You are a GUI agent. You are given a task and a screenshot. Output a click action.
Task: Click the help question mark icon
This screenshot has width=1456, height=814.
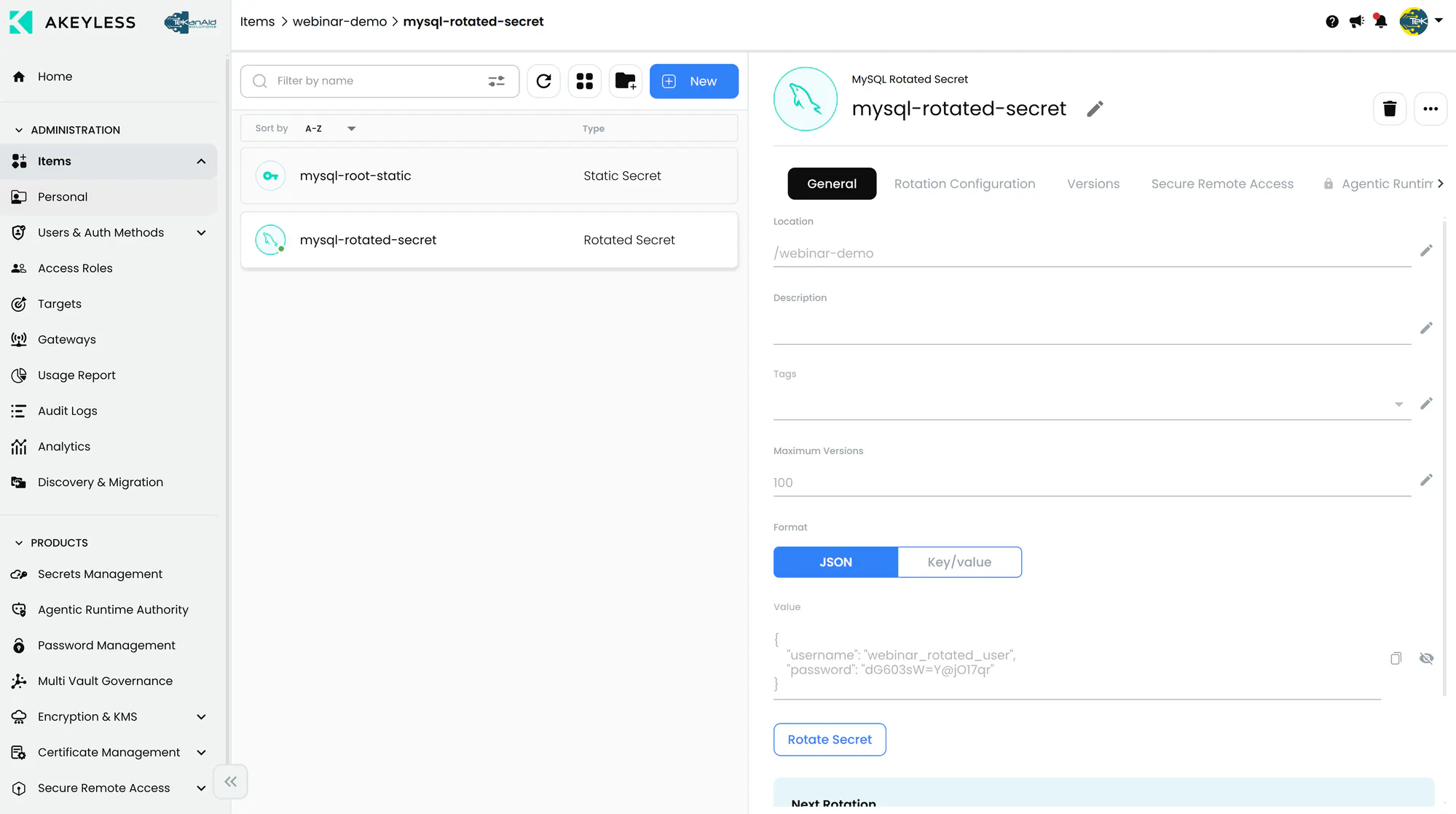coord(1332,22)
